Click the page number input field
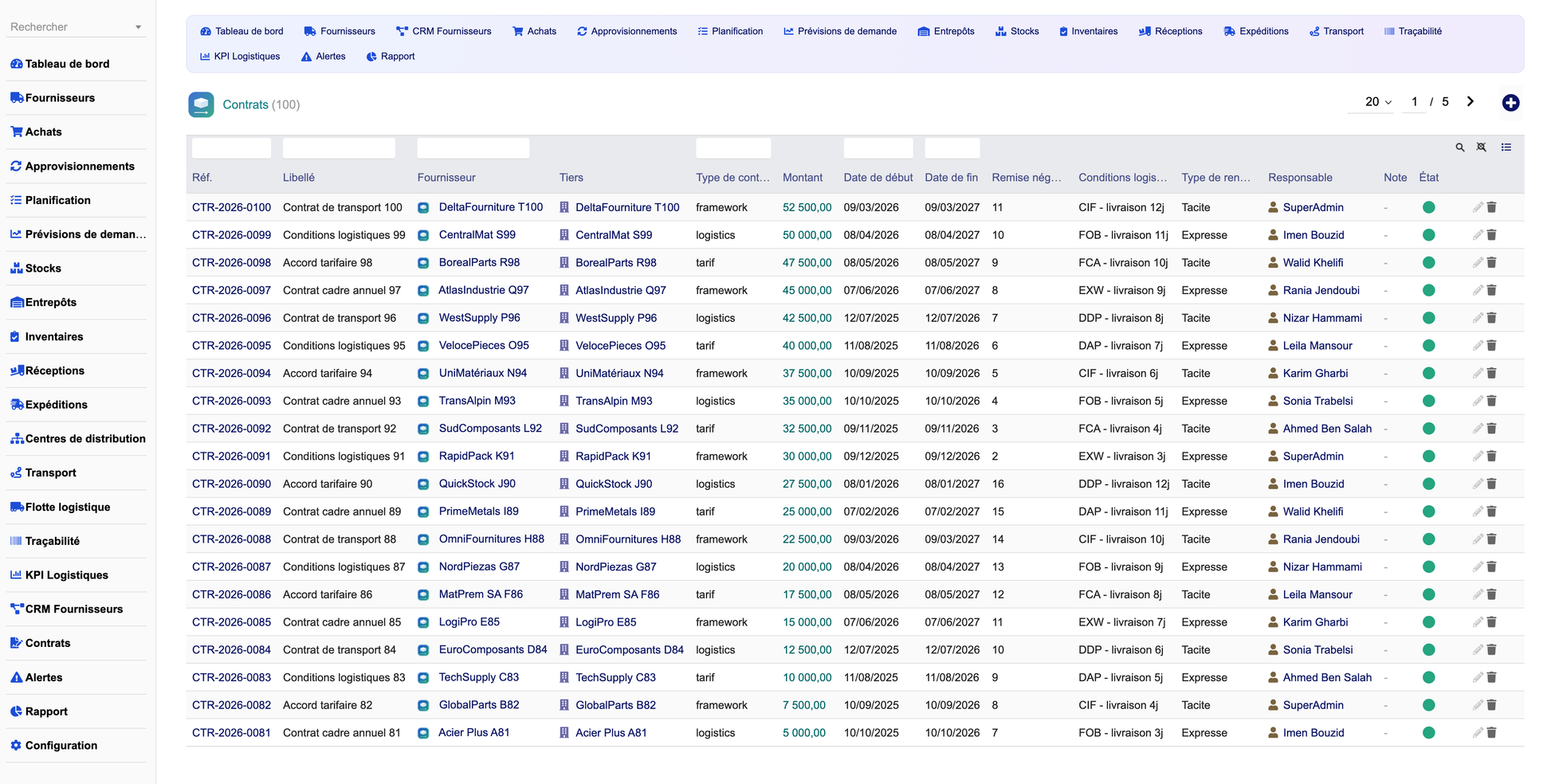This screenshot has width=1551, height=784. pyautogui.click(x=1415, y=102)
